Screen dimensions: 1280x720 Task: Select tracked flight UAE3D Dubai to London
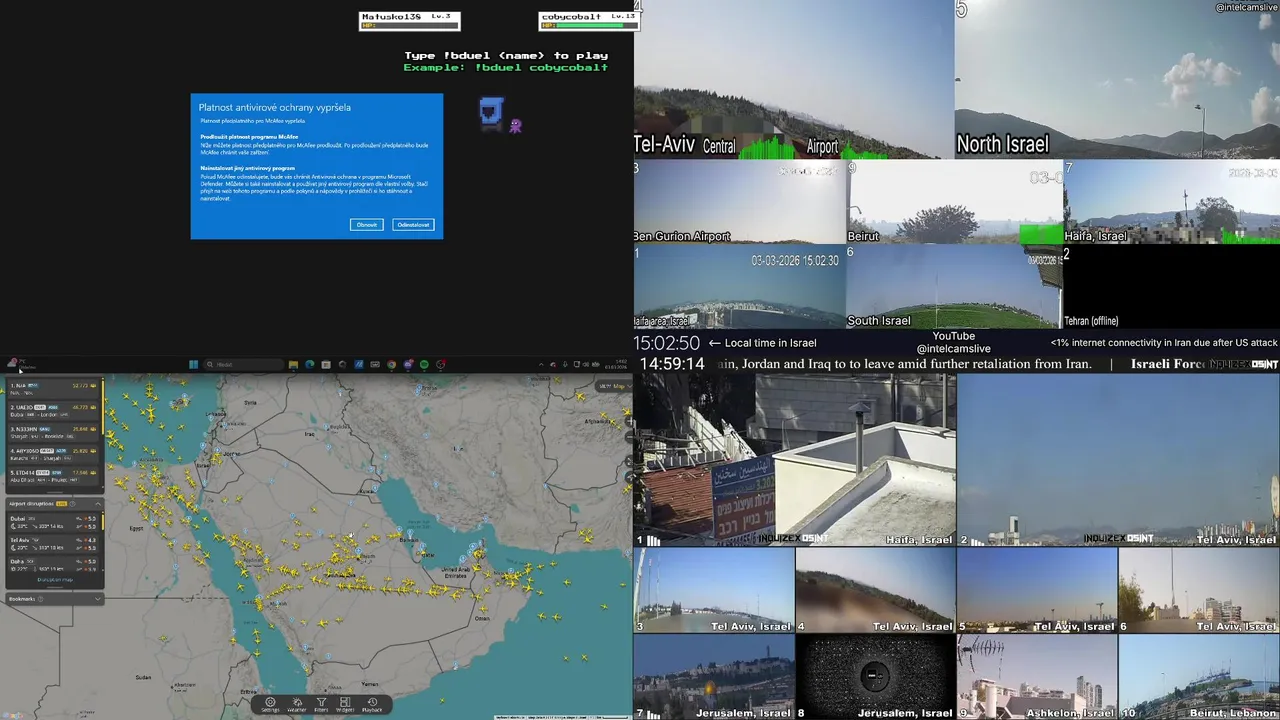click(53, 411)
